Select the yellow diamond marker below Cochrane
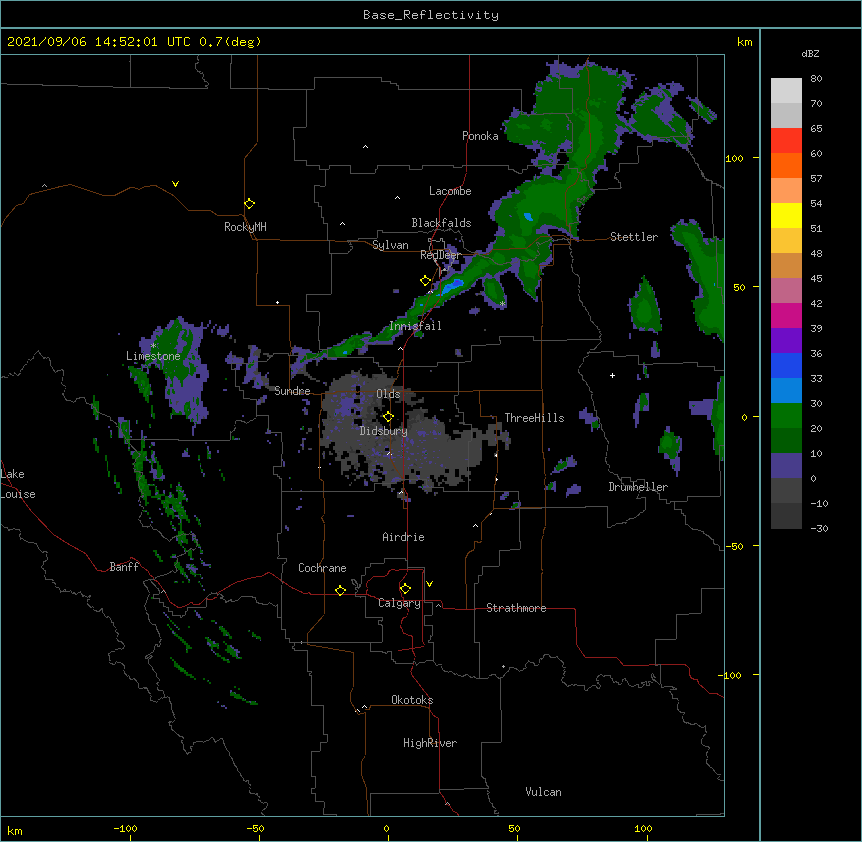This screenshot has width=862, height=842. tap(340, 590)
